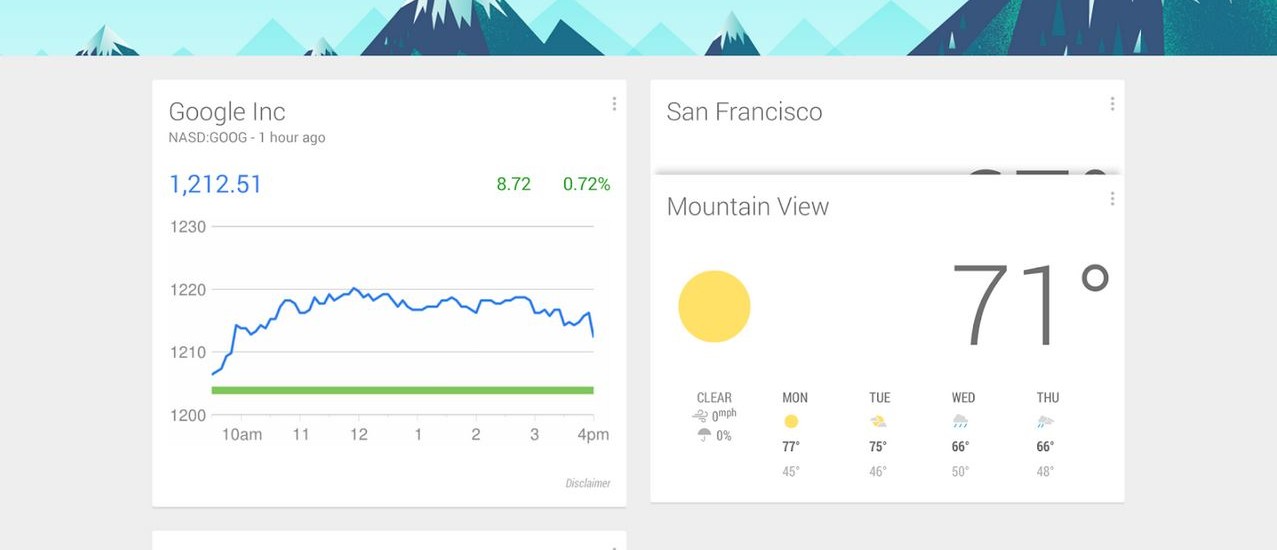Select Thursday's rain forecast icon
1277x550 pixels.
pos(1045,422)
